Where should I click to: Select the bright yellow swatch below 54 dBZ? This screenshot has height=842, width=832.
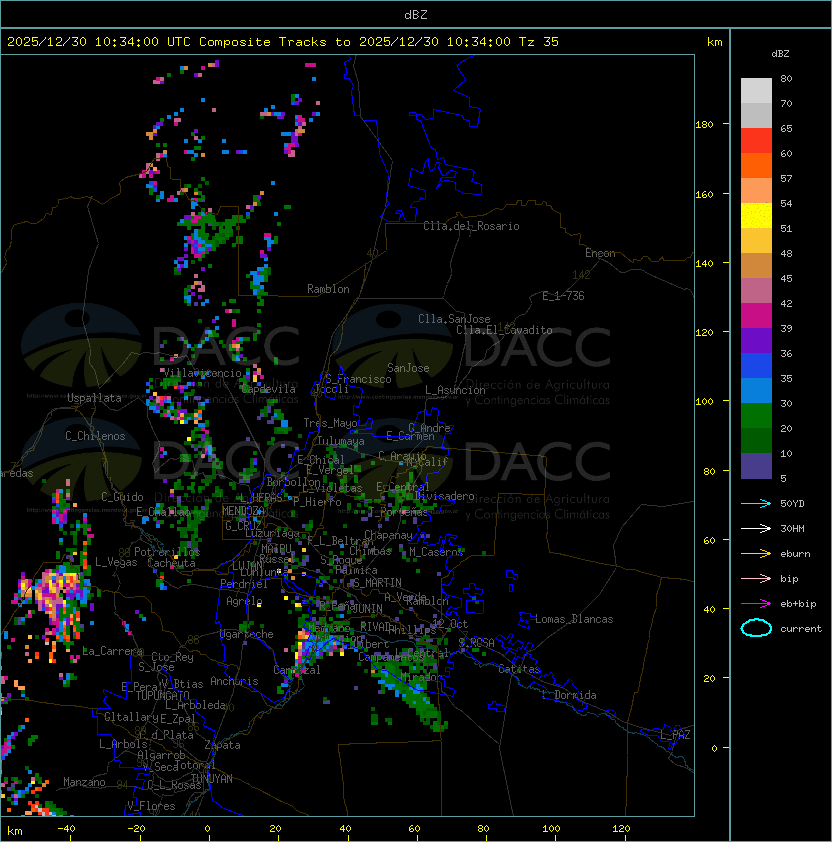point(756,215)
